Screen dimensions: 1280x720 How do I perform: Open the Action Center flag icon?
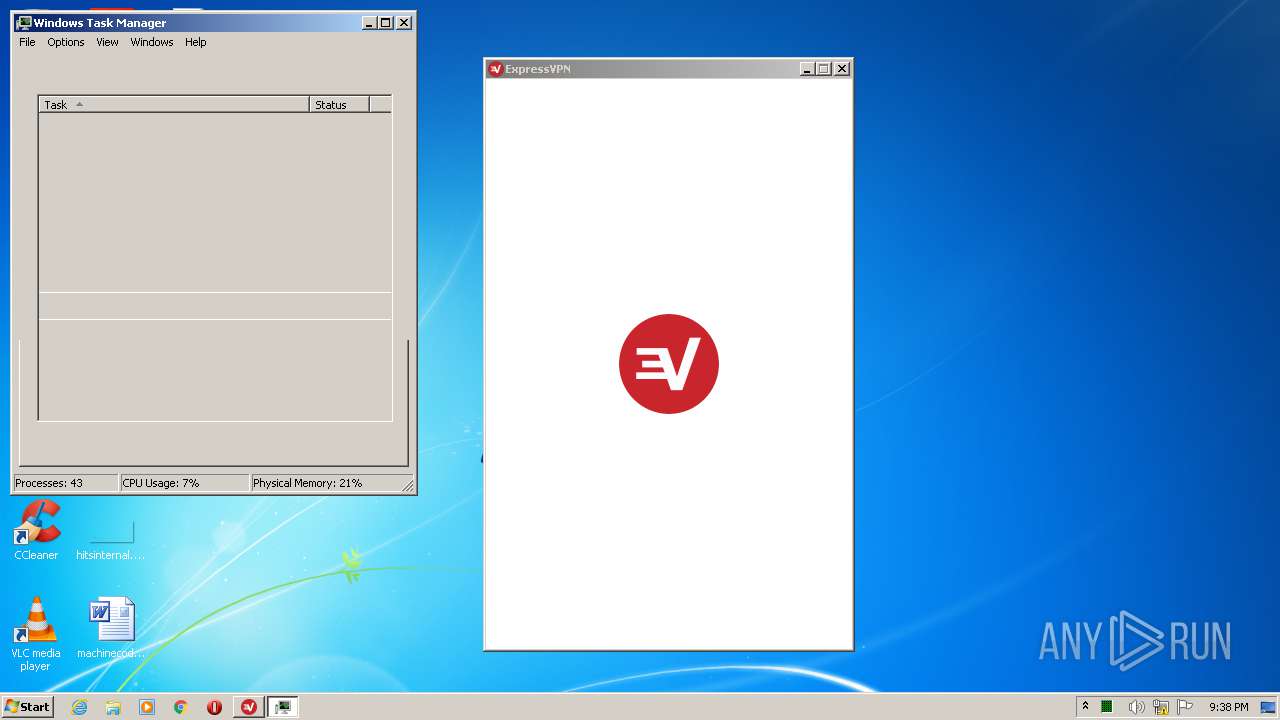pyautogui.click(x=1185, y=707)
